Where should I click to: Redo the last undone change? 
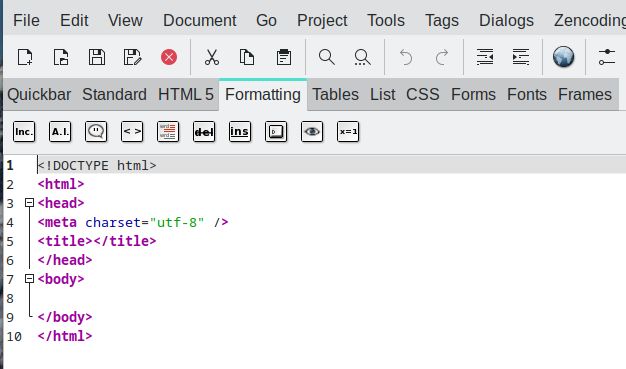point(442,57)
